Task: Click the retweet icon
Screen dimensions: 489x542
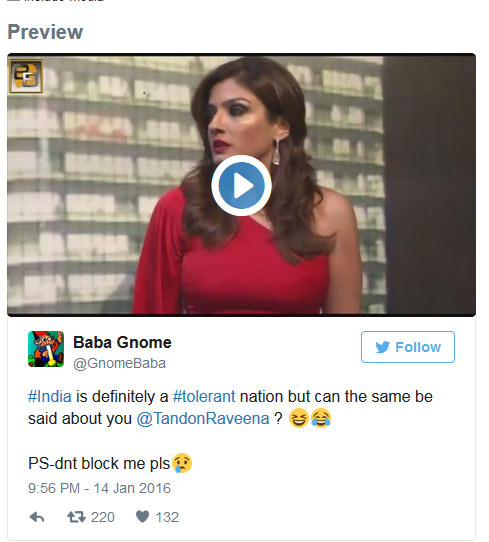Action: (x=76, y=517)
